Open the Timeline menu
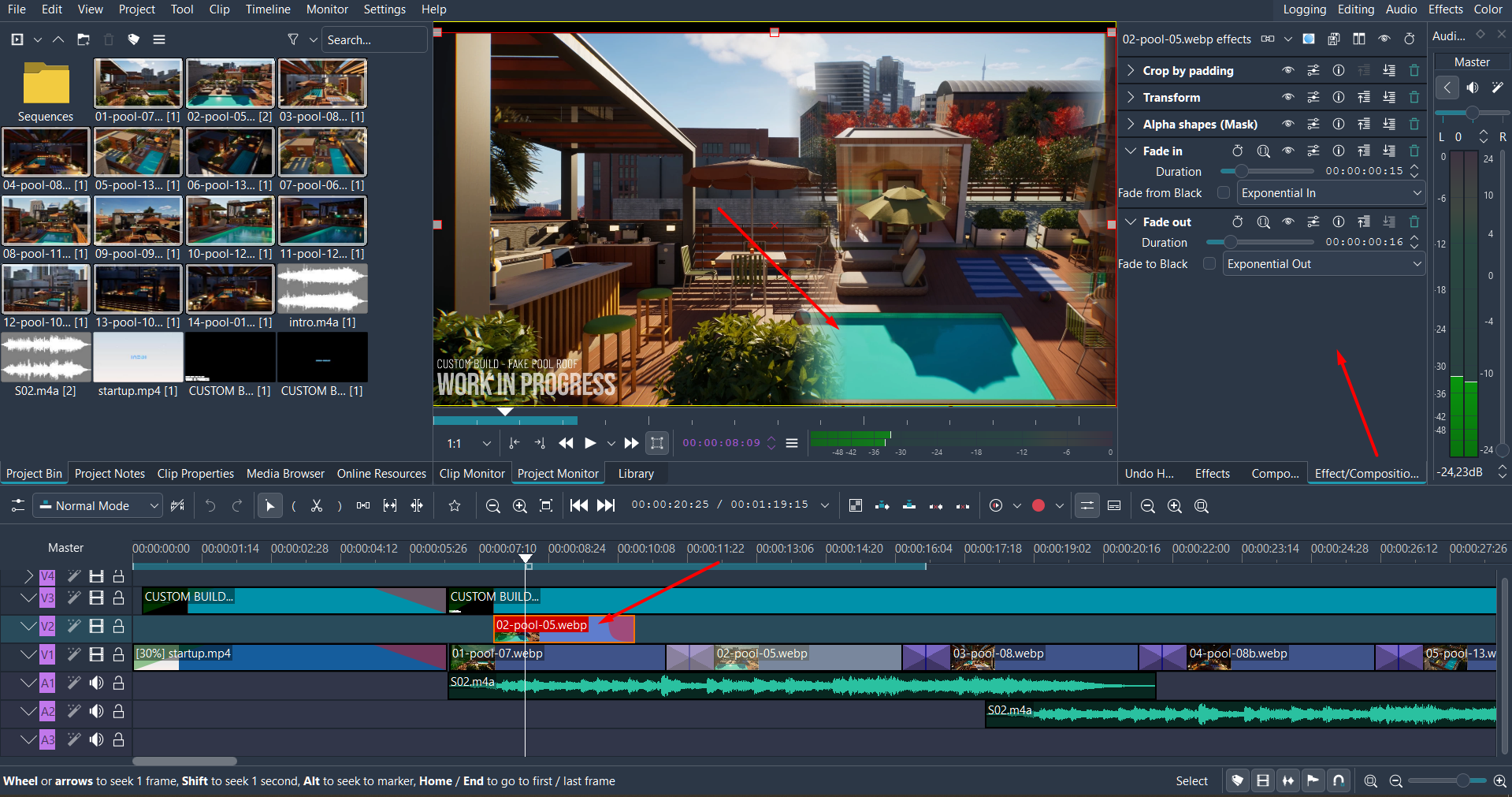1512x797 pixels. [x=268, y=9]
